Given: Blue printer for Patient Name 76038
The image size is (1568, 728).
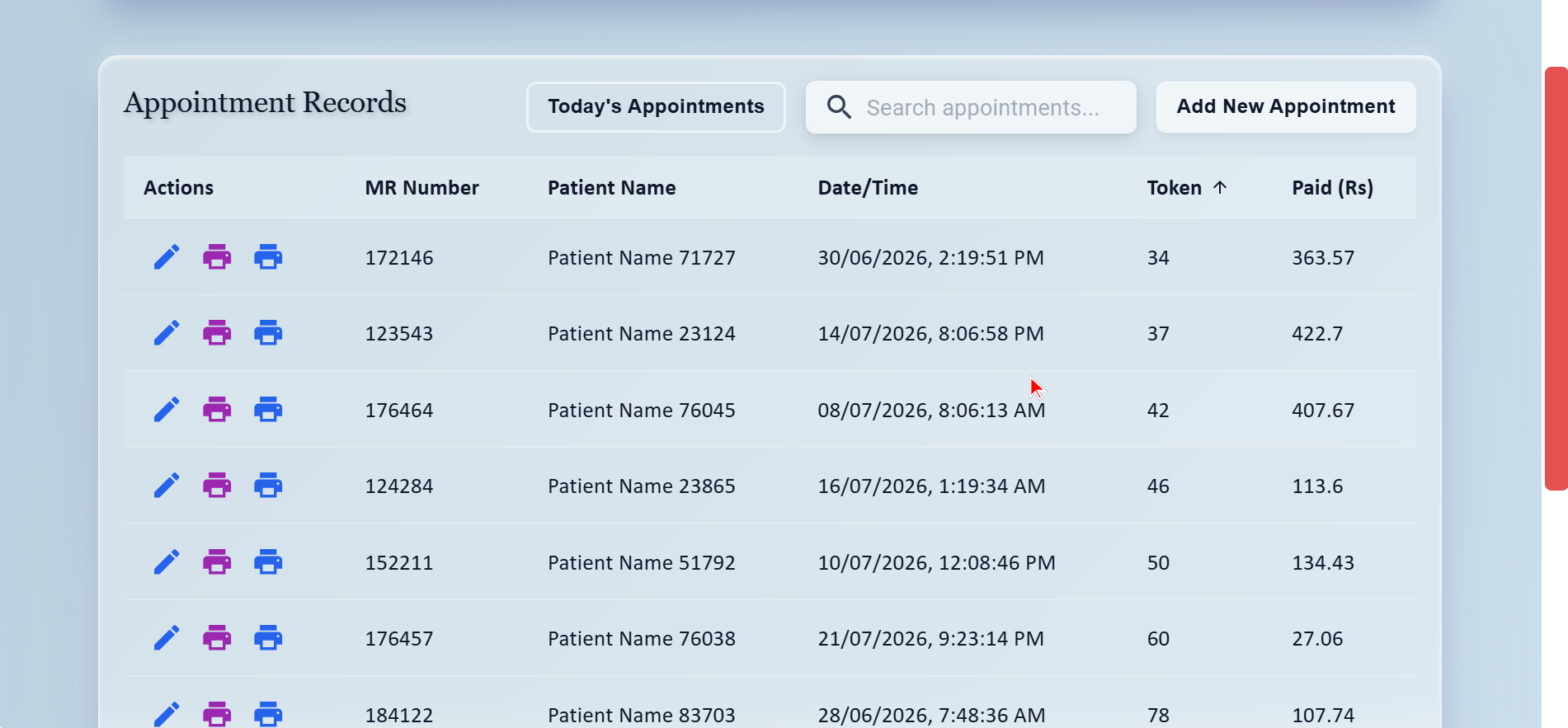Looking at the screenshot, I should point(268,638).
